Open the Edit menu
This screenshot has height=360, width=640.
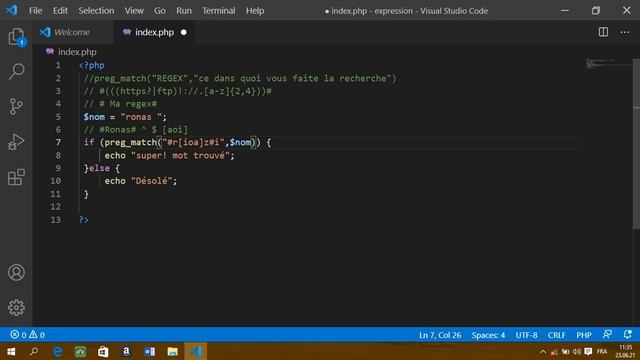60,11
